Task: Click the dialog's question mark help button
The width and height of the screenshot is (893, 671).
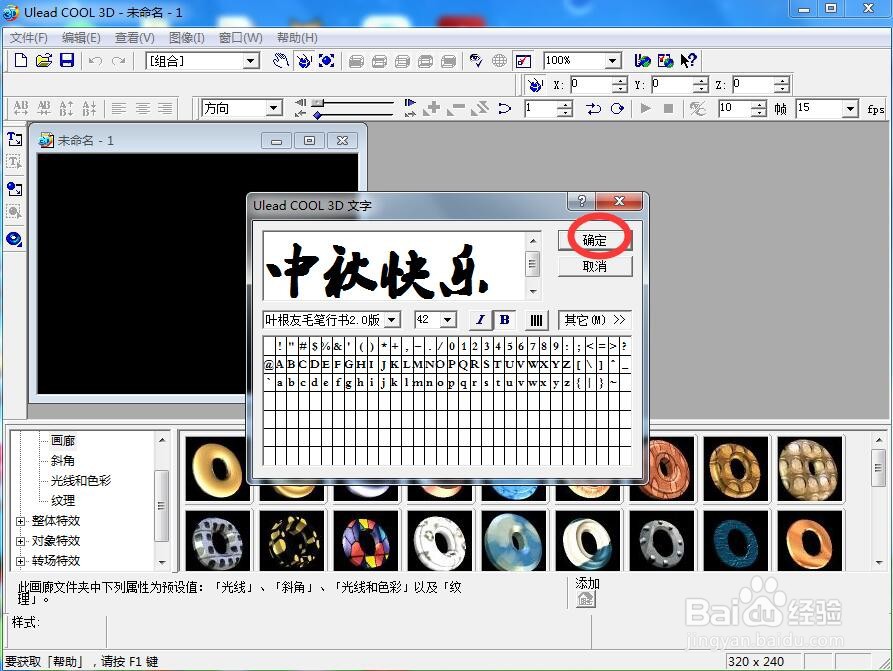Action: (581, 201)
